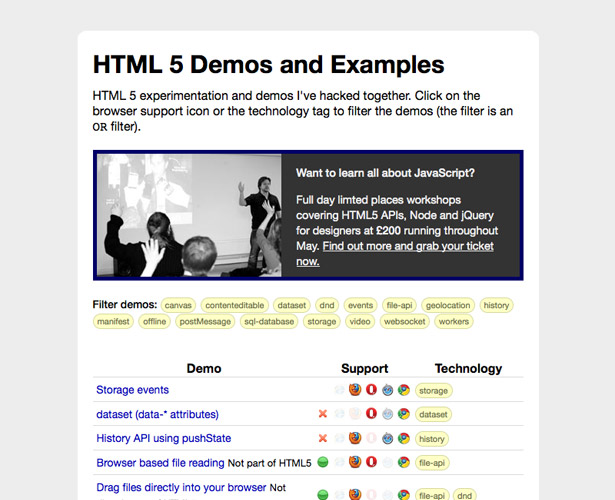Screen dimensions: 615x500
Task: Click Chrome icon in Browser based file reading row
Action: [x=404, y=462]
